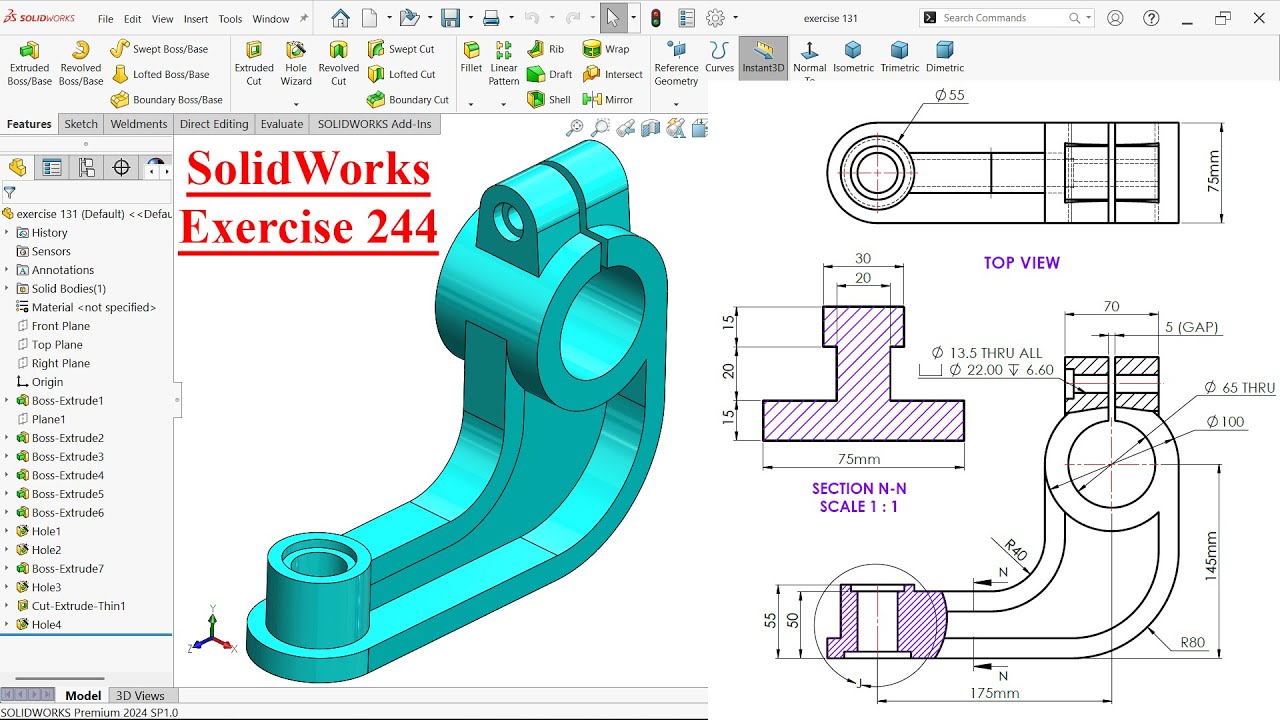
Task: Click the Search Commands field
Action: click(1006, 18)
